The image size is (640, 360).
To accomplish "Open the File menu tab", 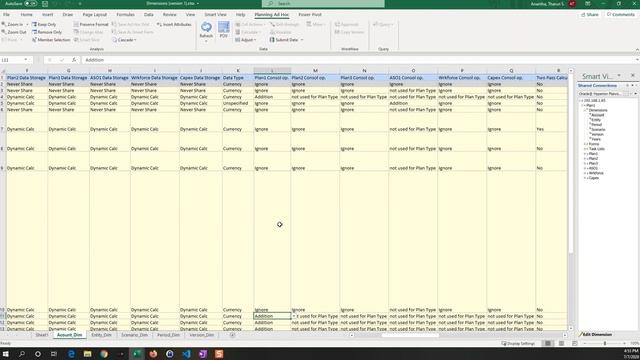I will [7, 14].
